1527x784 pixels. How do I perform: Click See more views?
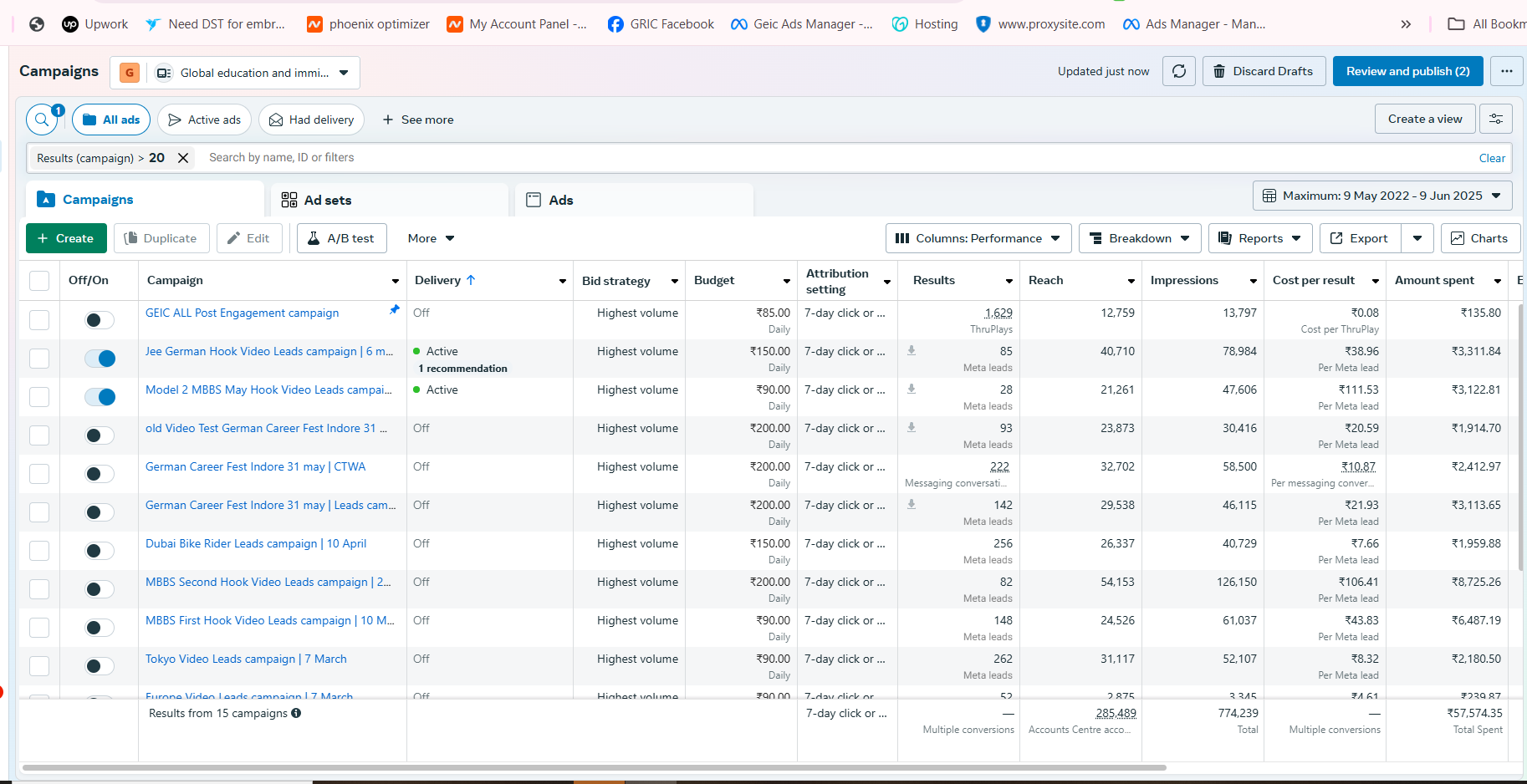tap(418, 120)
